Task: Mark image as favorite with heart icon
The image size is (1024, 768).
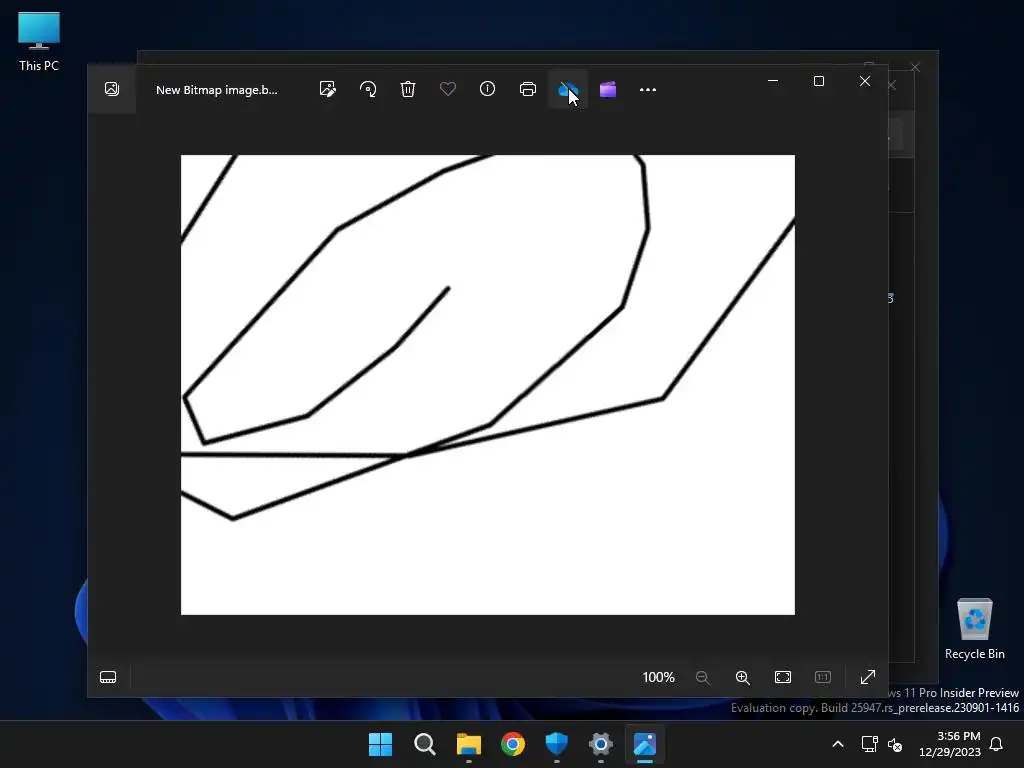Action: tap(447, 89)
